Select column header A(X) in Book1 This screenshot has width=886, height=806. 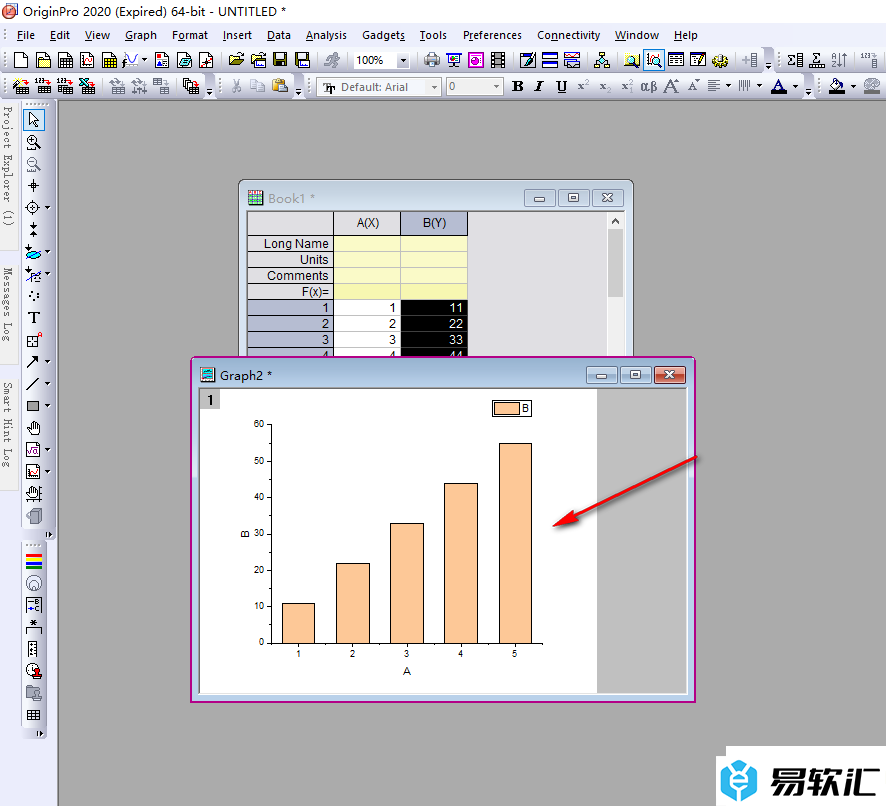click(367, 223)
